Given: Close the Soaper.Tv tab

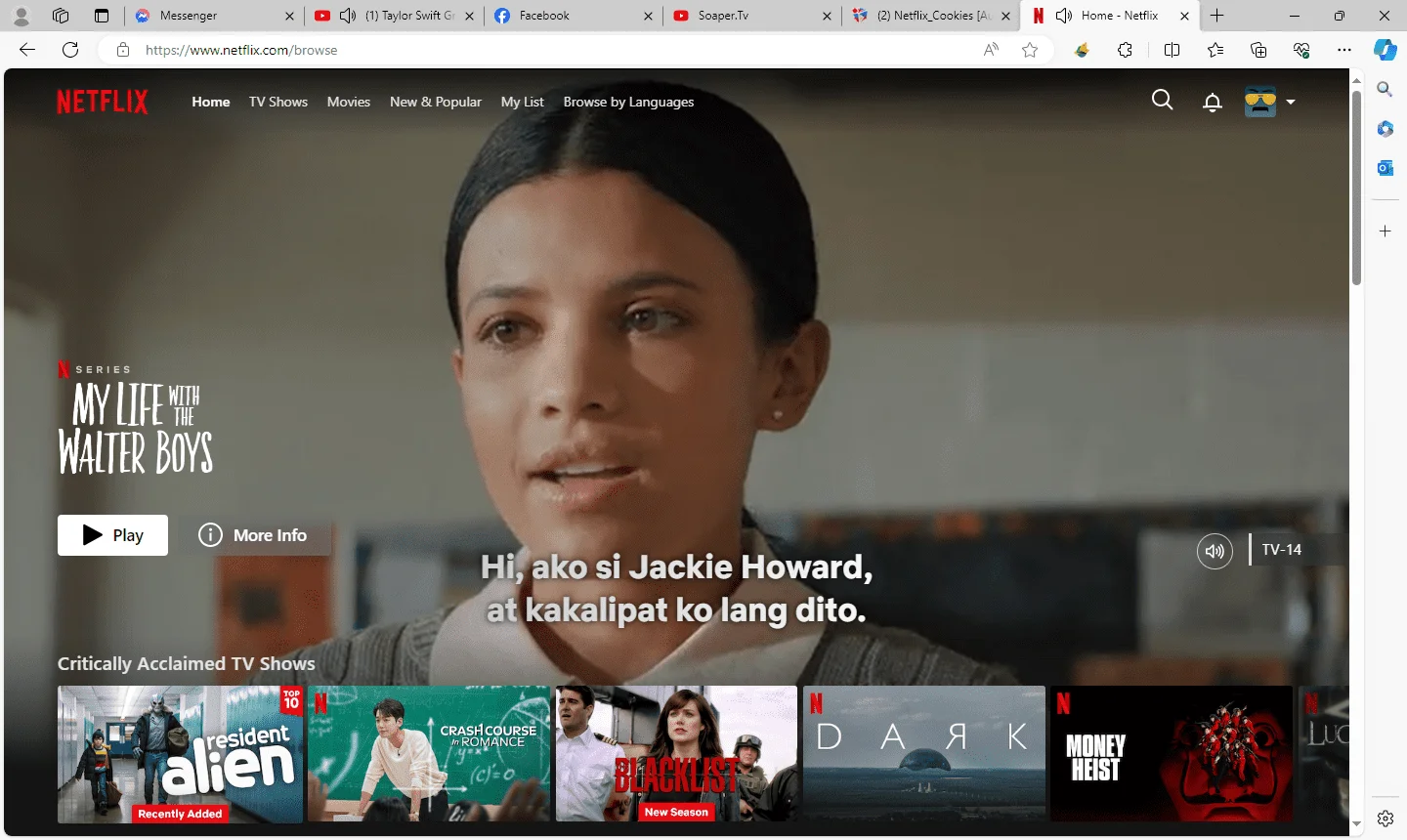Looking at the screenshot, I should click(827, 16).
